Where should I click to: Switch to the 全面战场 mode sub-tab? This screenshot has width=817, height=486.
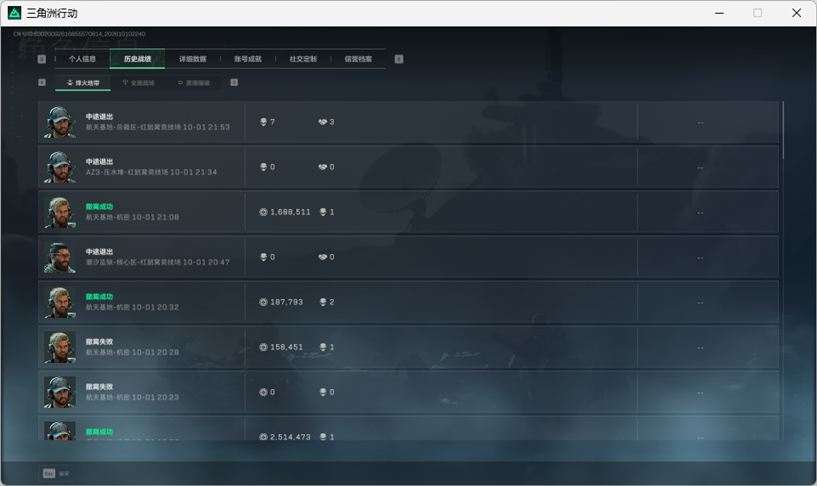[138, 83]
